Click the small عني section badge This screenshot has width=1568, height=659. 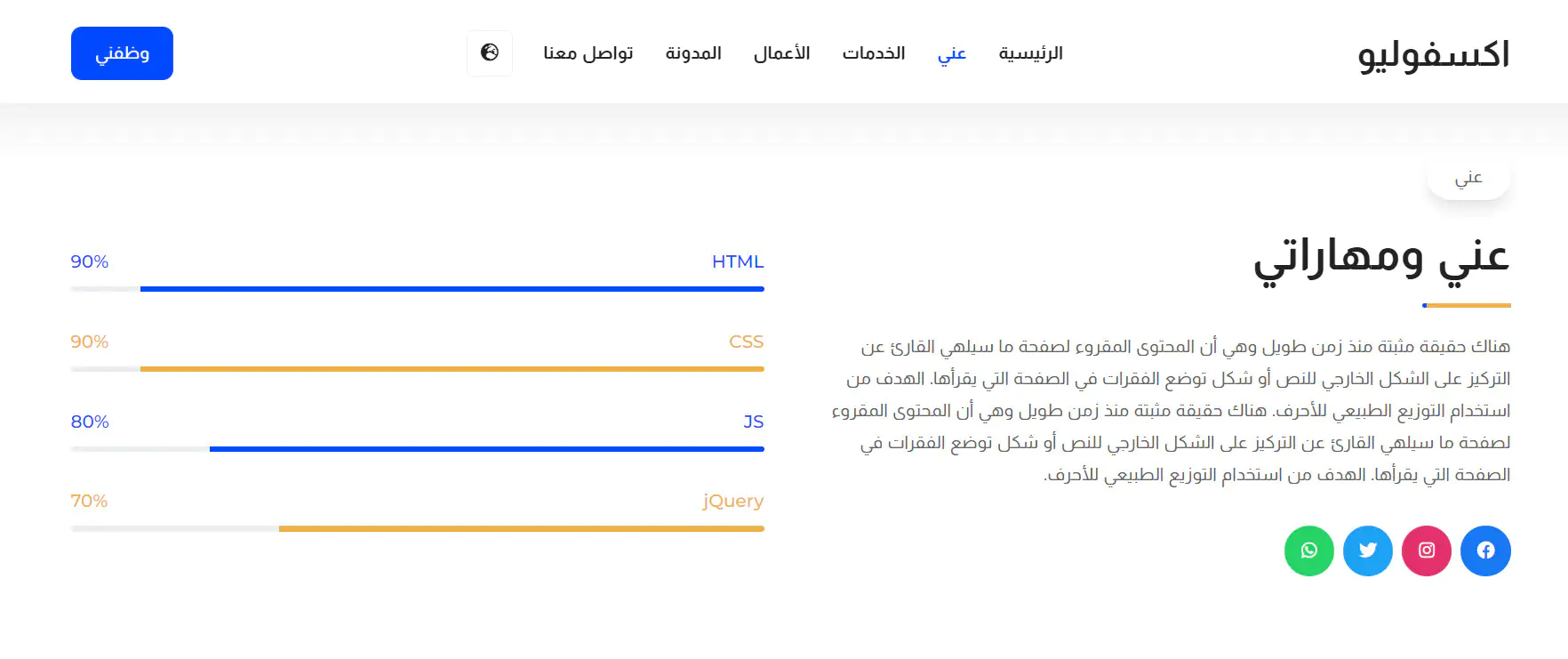pos(1468,178)
